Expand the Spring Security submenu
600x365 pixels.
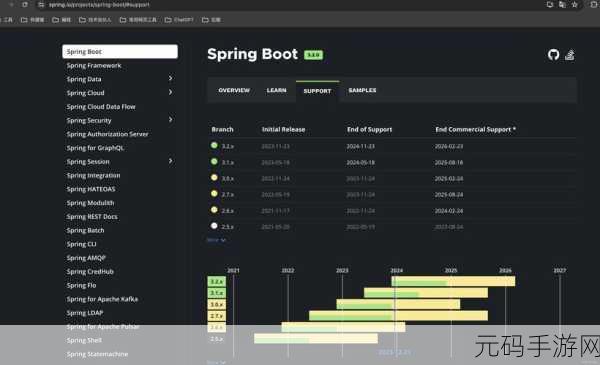click(171, 120)
